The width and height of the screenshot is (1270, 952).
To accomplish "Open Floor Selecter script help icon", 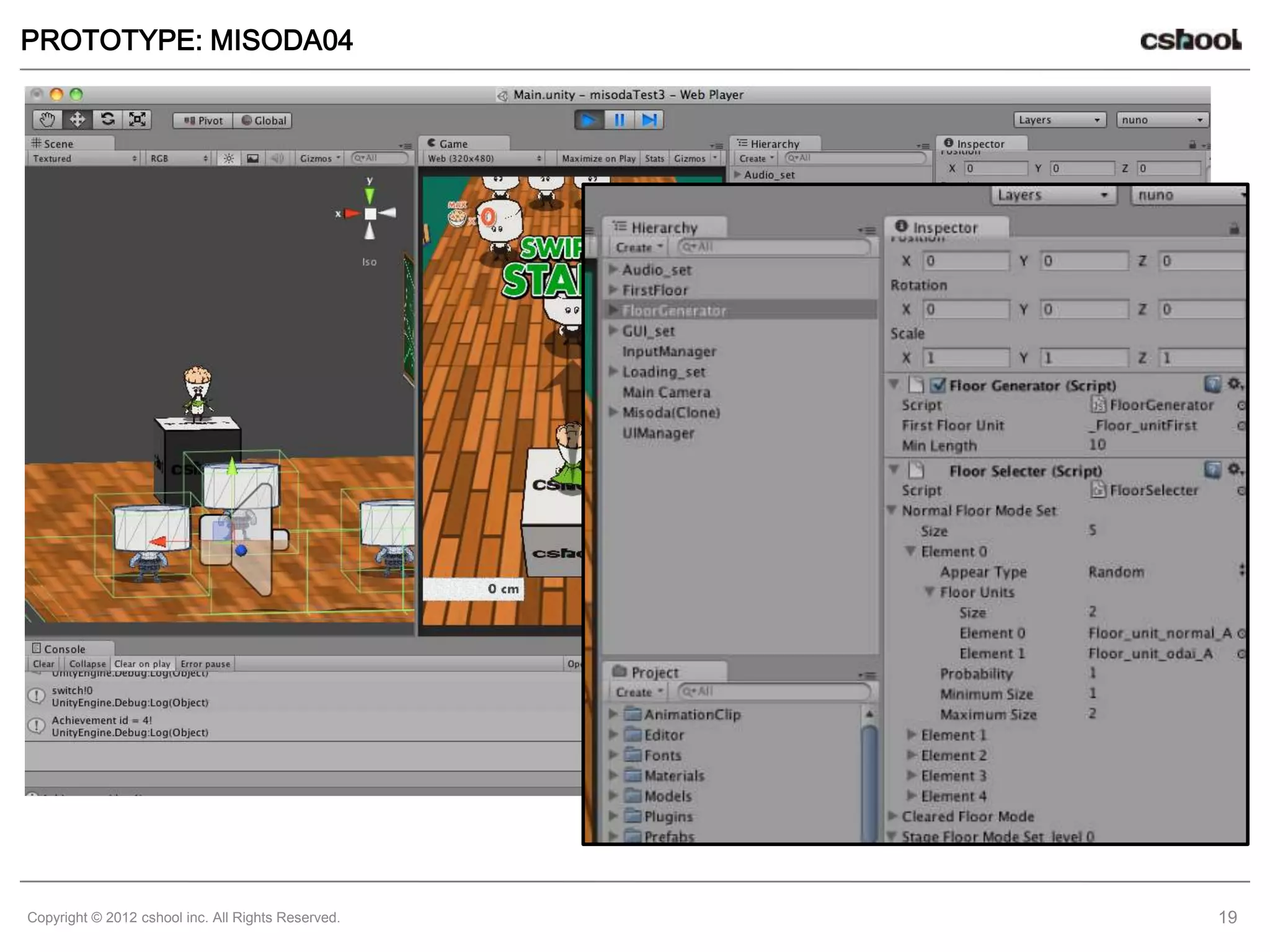I will (x=1212, y=470).
